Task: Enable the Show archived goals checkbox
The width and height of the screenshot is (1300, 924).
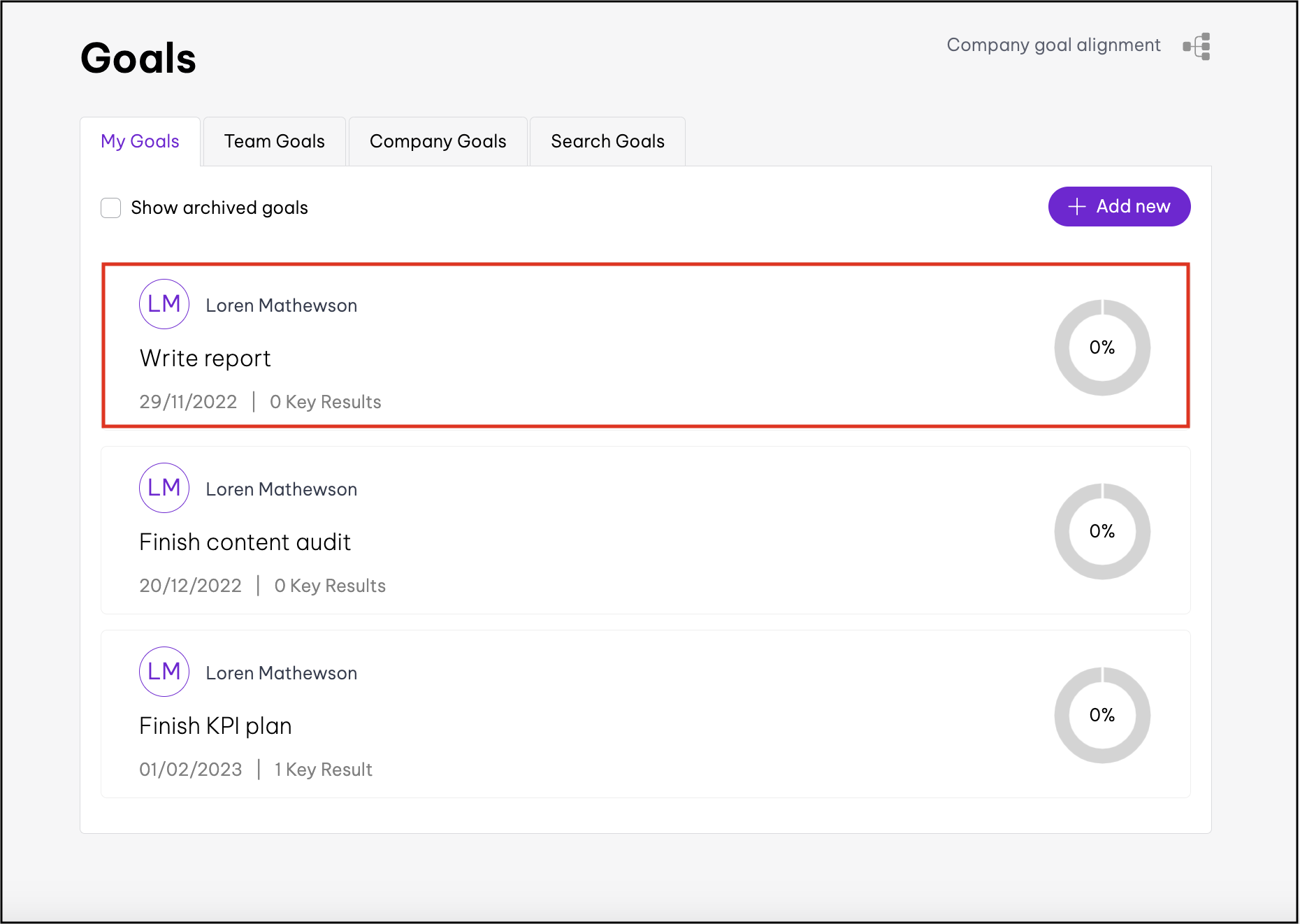Action: [111, 208]
